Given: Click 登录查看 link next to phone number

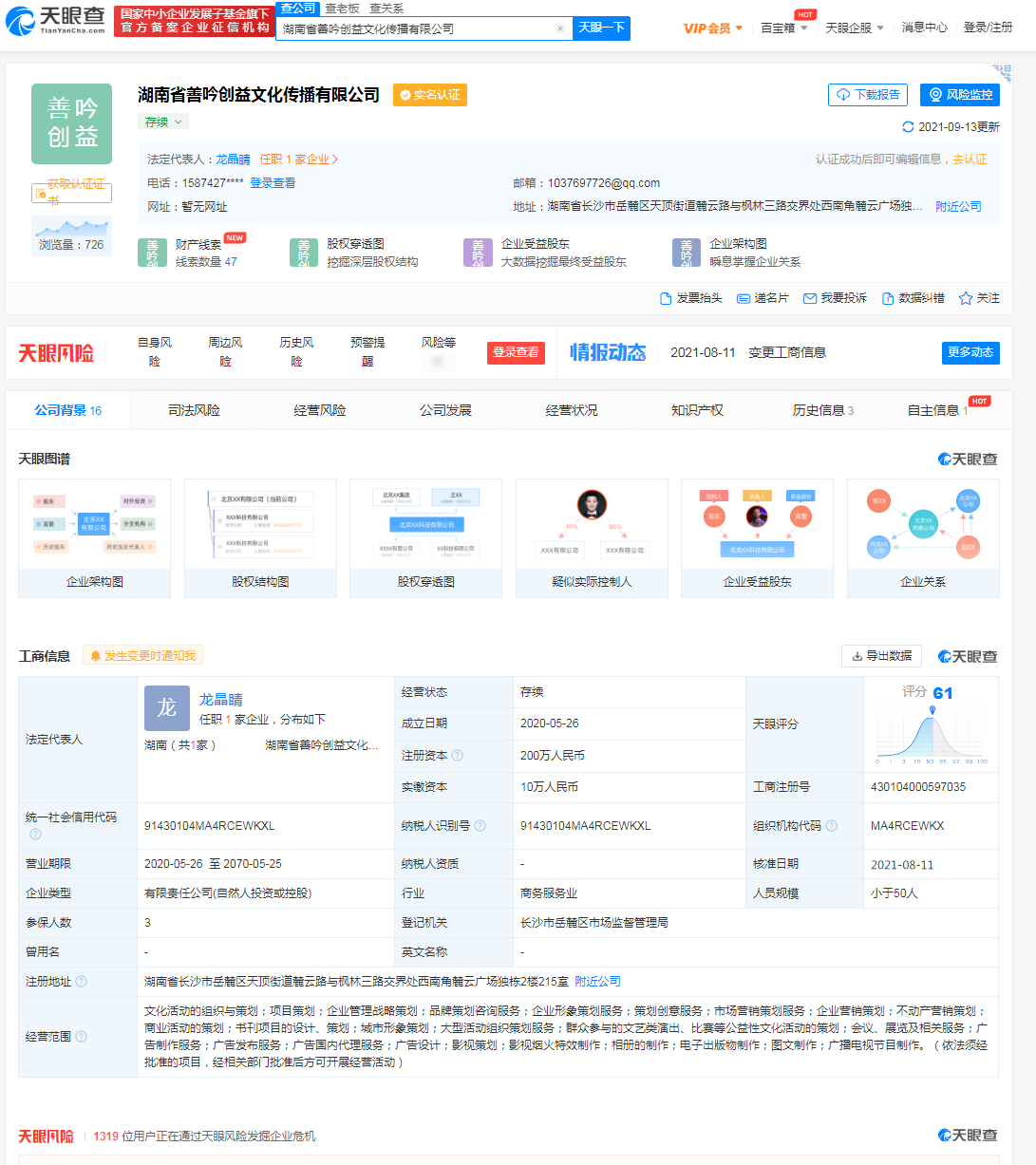Looking at the screenshot, I should point(273,183).
